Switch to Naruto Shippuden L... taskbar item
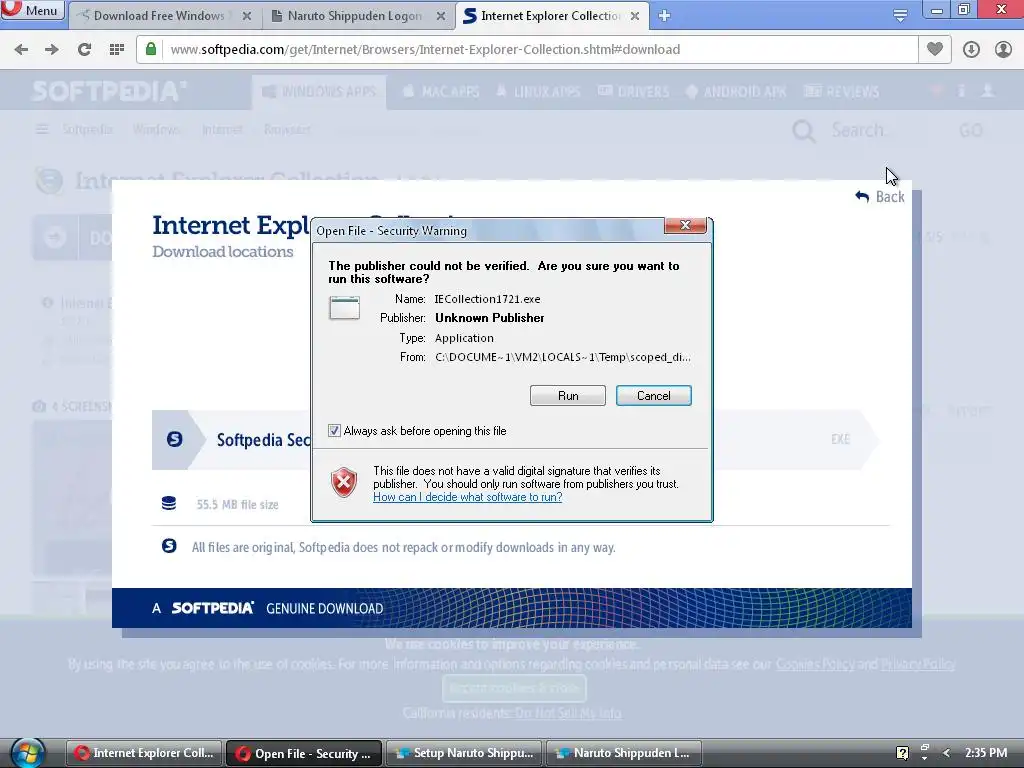 click(624, 753)
